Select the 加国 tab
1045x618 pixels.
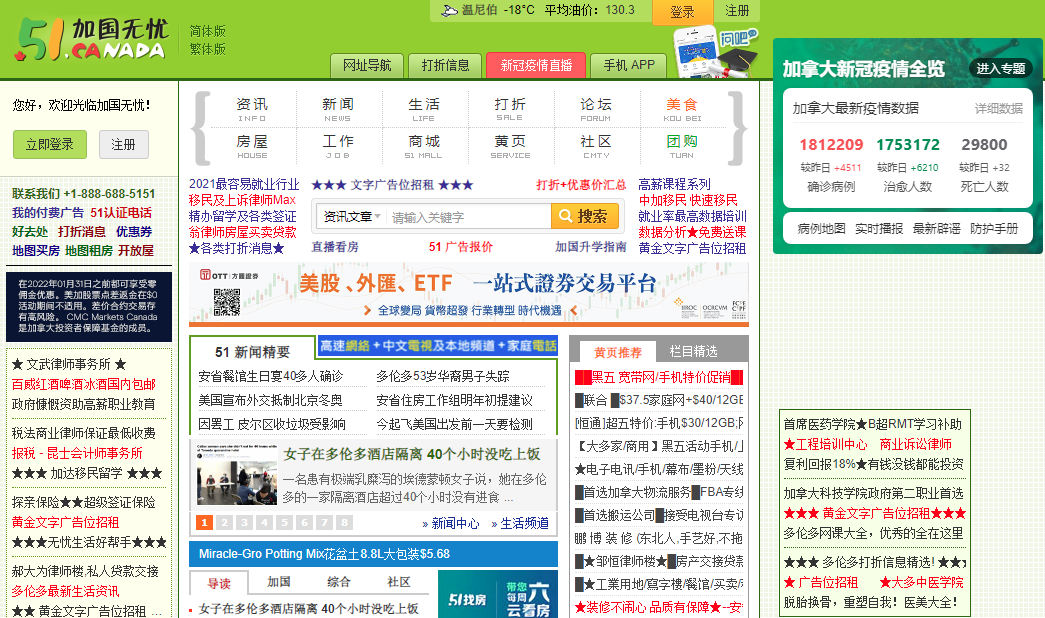[x=279, y=582]
